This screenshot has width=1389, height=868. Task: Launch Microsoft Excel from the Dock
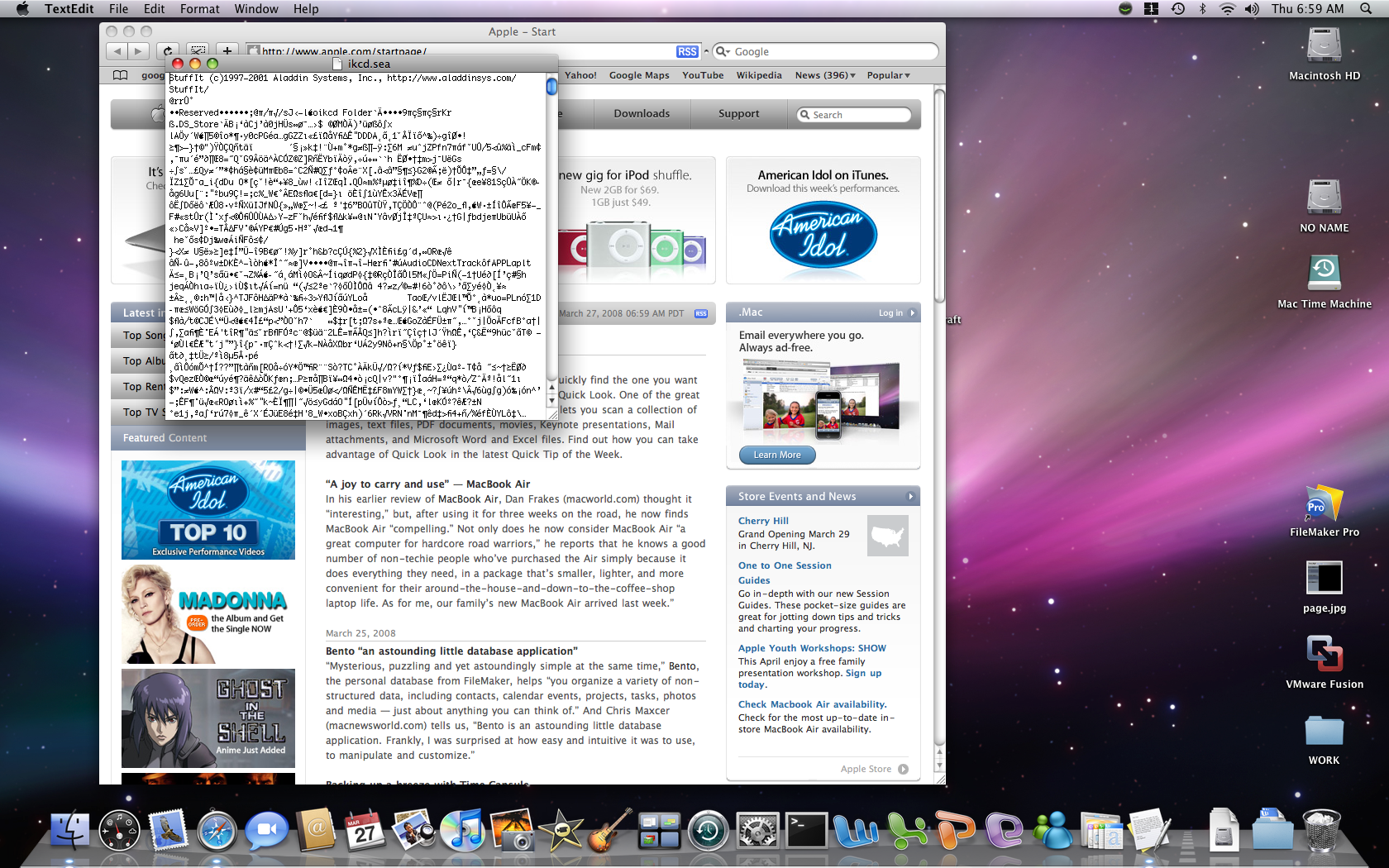(907, 830)
